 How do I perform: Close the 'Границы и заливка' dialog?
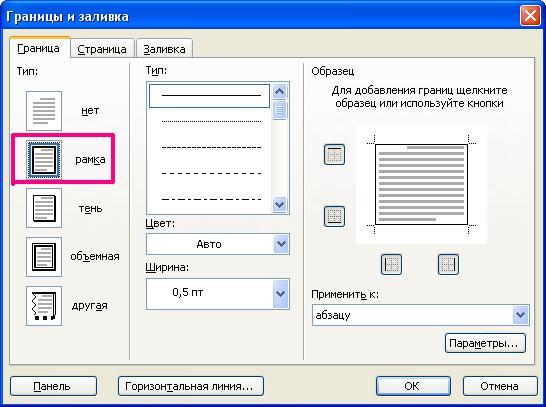(530, 16)
